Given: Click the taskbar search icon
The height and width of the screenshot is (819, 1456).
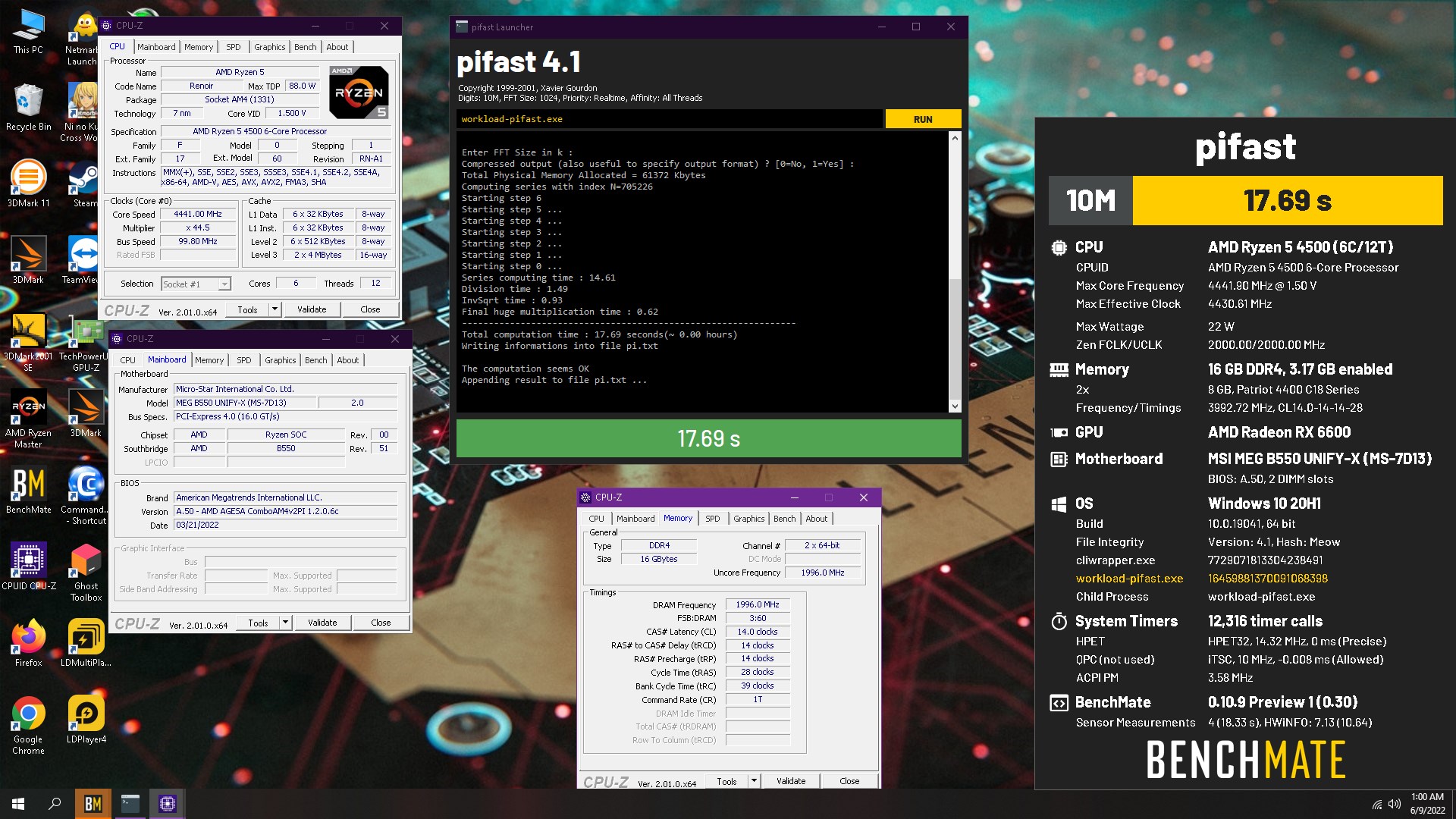Looking at the screenshot, I should tap(55, 804).
